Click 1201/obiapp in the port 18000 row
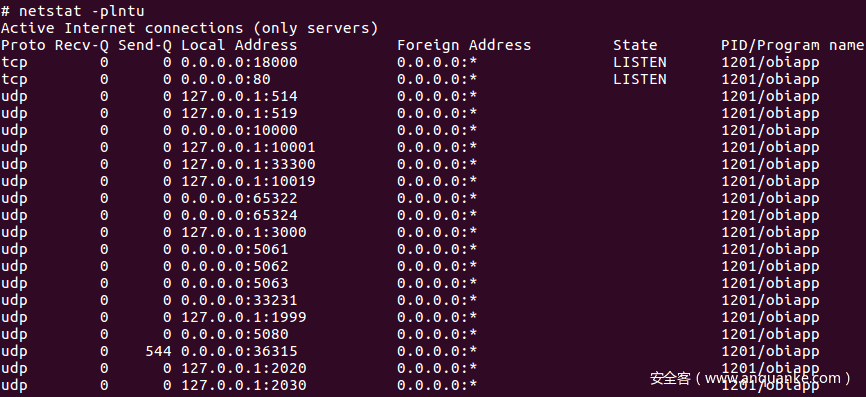Image resolution: width=866 pixels, height=397 pixels. pos(770,62)
